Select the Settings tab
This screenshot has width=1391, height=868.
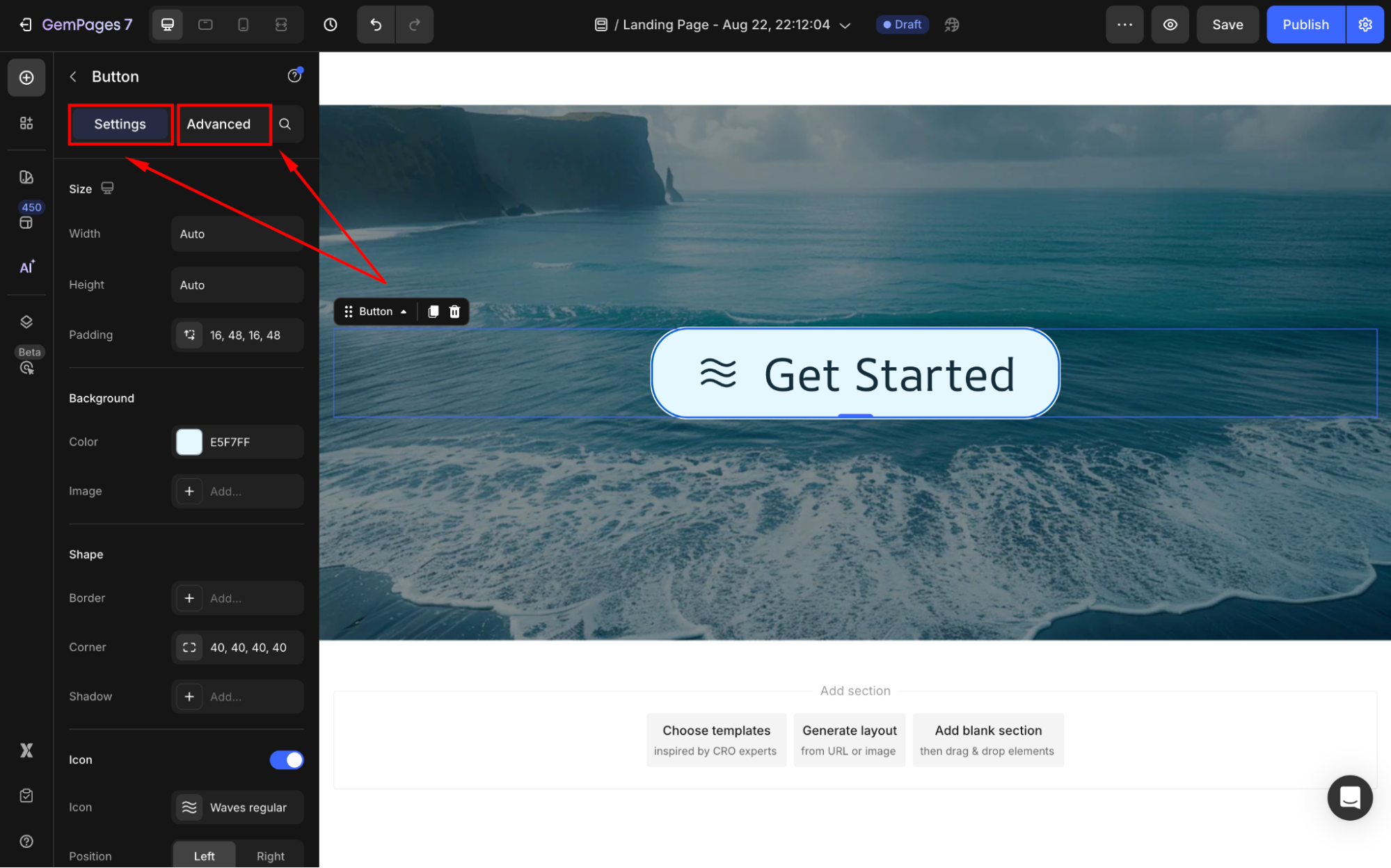point(120,124)
